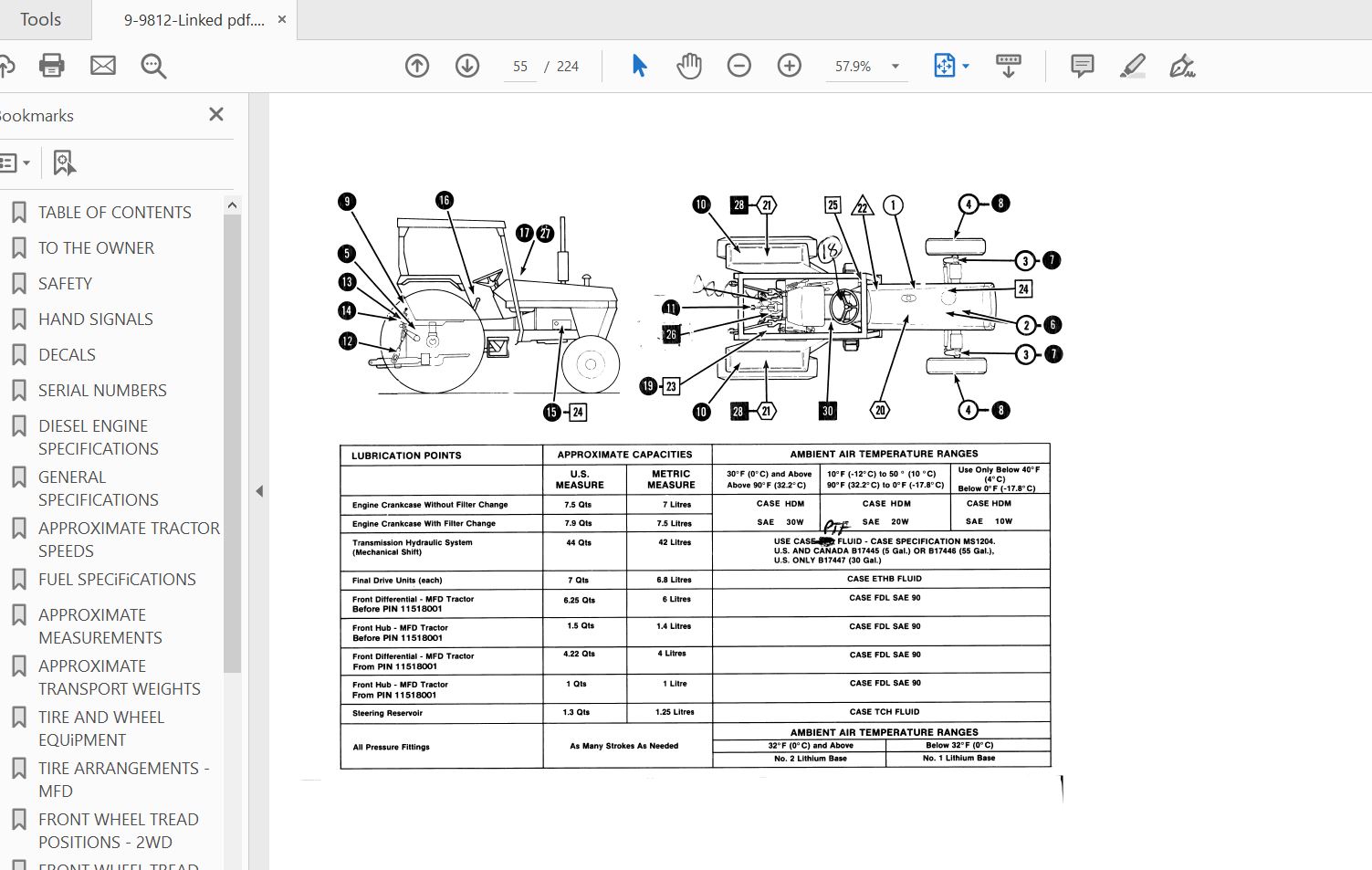This screenshot has height=870, width=1372.
Task: Add a comment with the speech bubble icon
Action: 1083,66
